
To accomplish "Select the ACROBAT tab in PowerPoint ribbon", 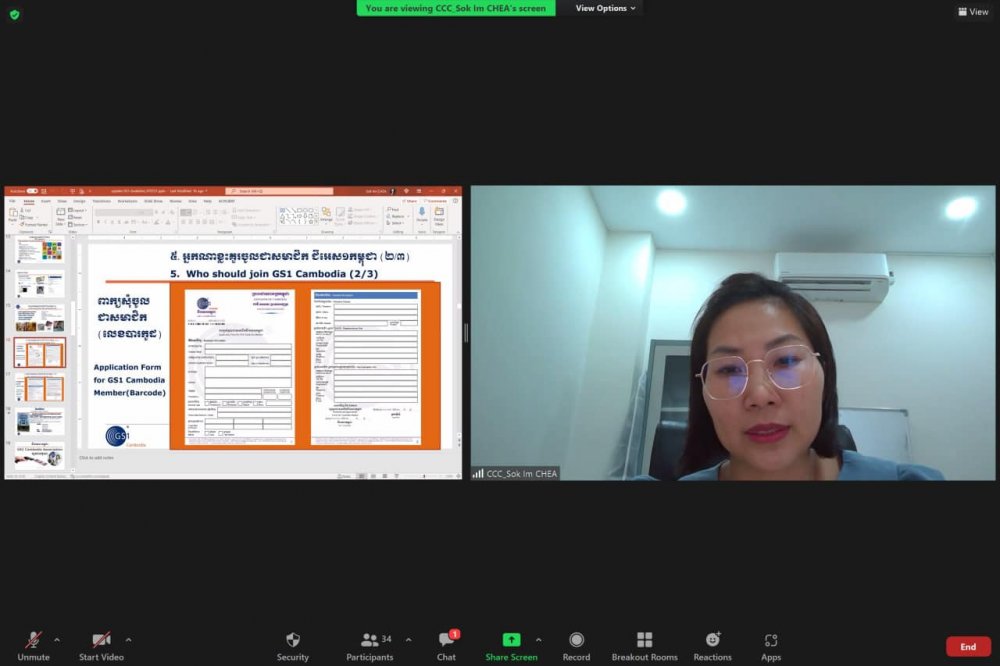I will pos(227,200).
